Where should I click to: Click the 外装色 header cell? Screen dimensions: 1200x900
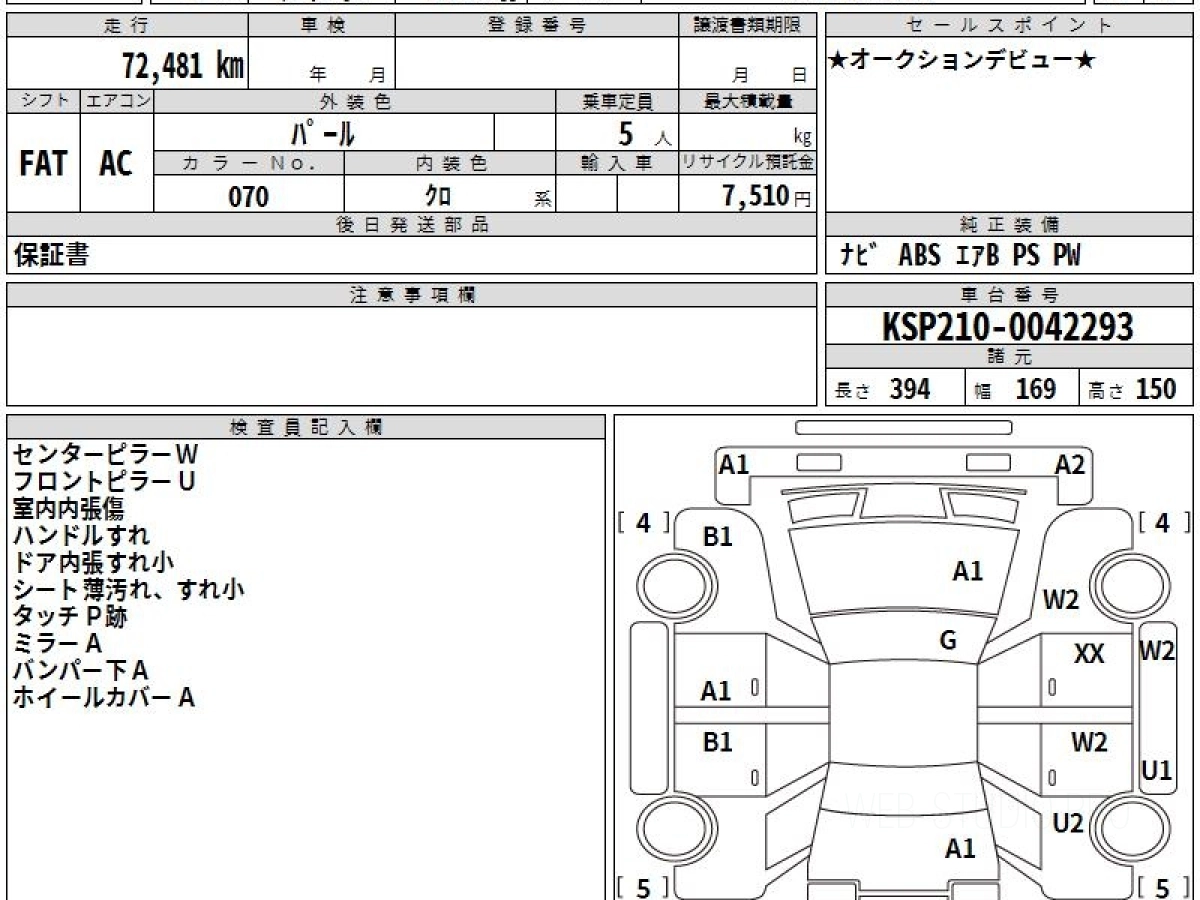click(355, 101)
